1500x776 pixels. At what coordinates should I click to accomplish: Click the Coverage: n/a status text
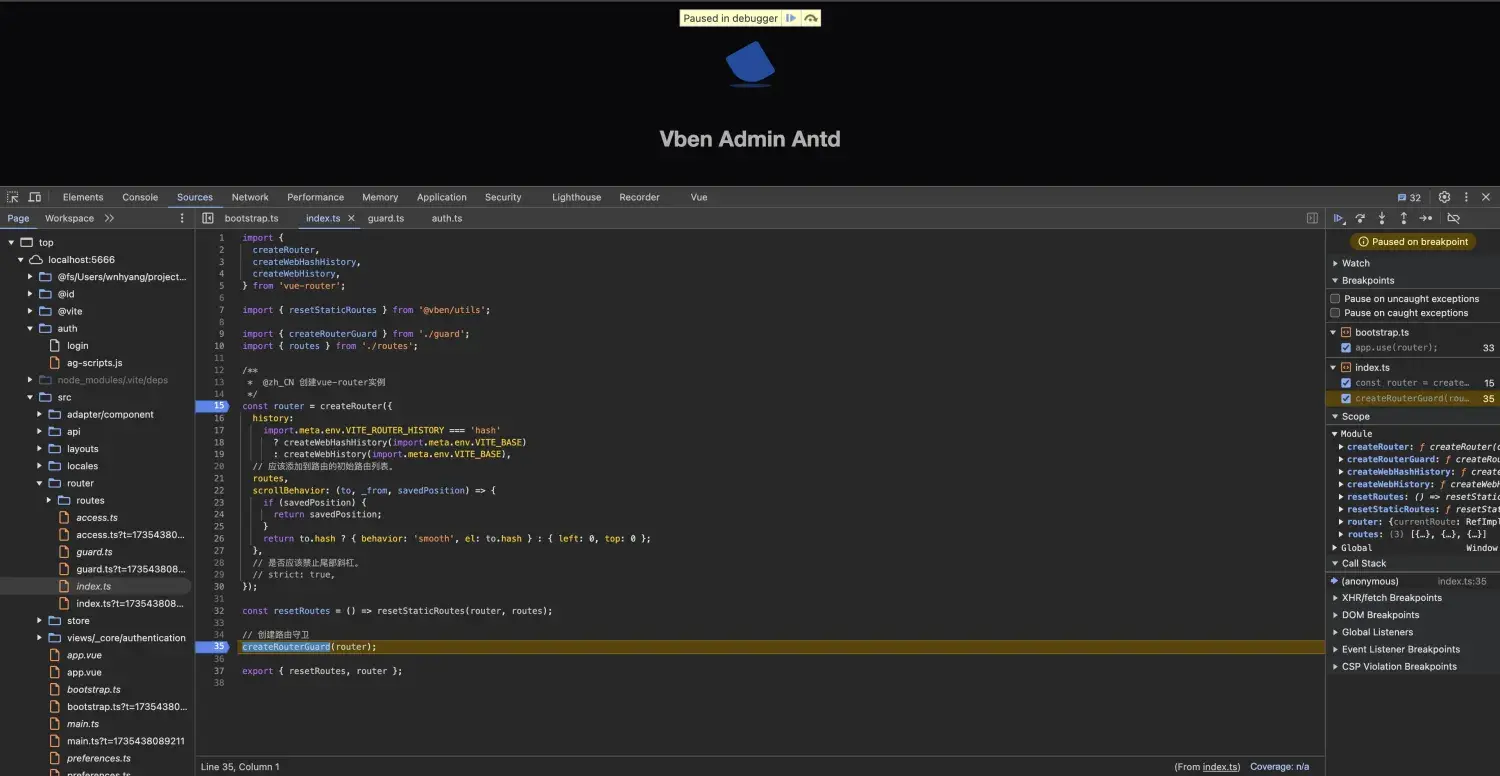point(1279,767)
